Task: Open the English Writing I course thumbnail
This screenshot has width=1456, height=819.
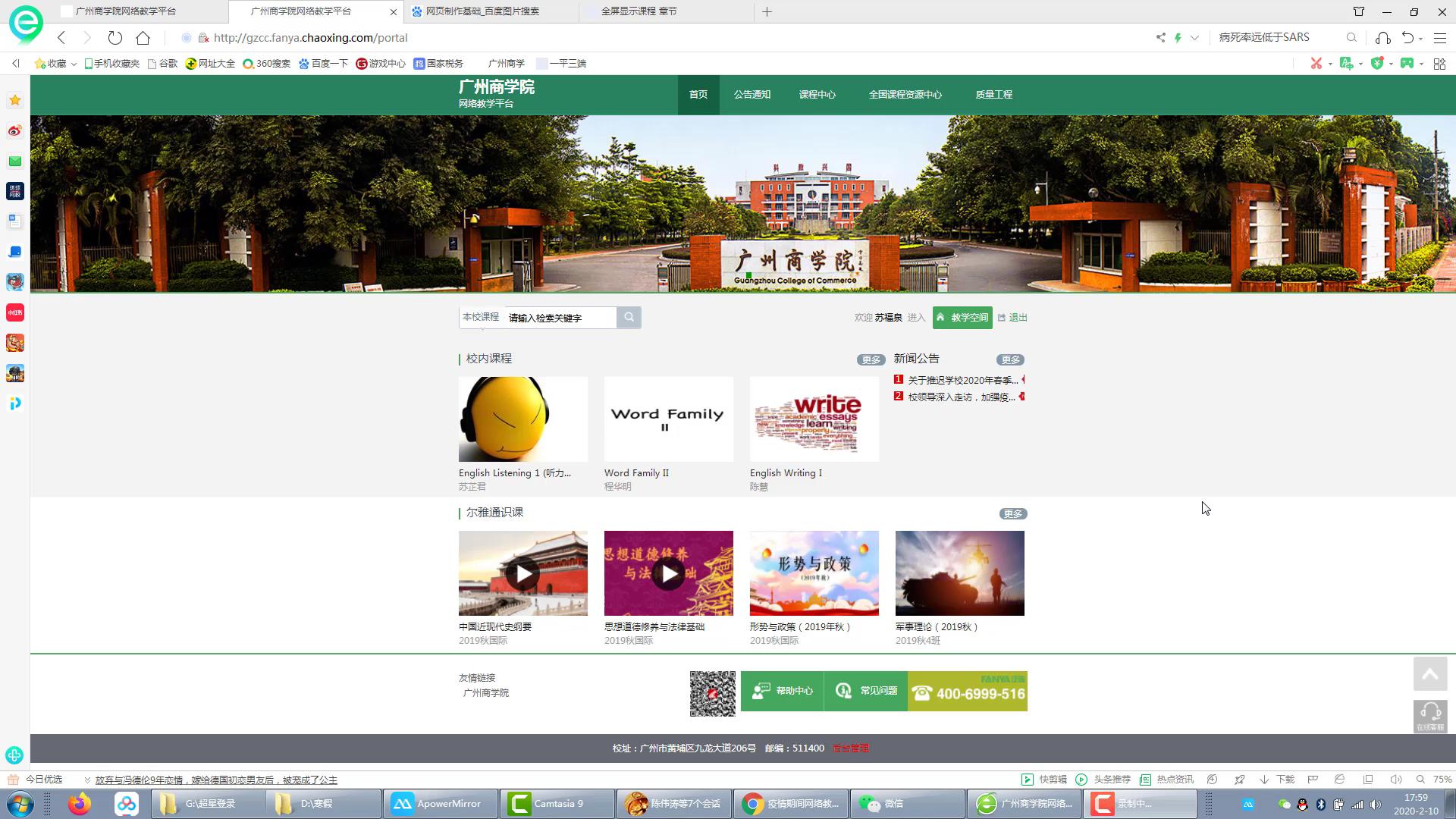Action: pos(814,419)
